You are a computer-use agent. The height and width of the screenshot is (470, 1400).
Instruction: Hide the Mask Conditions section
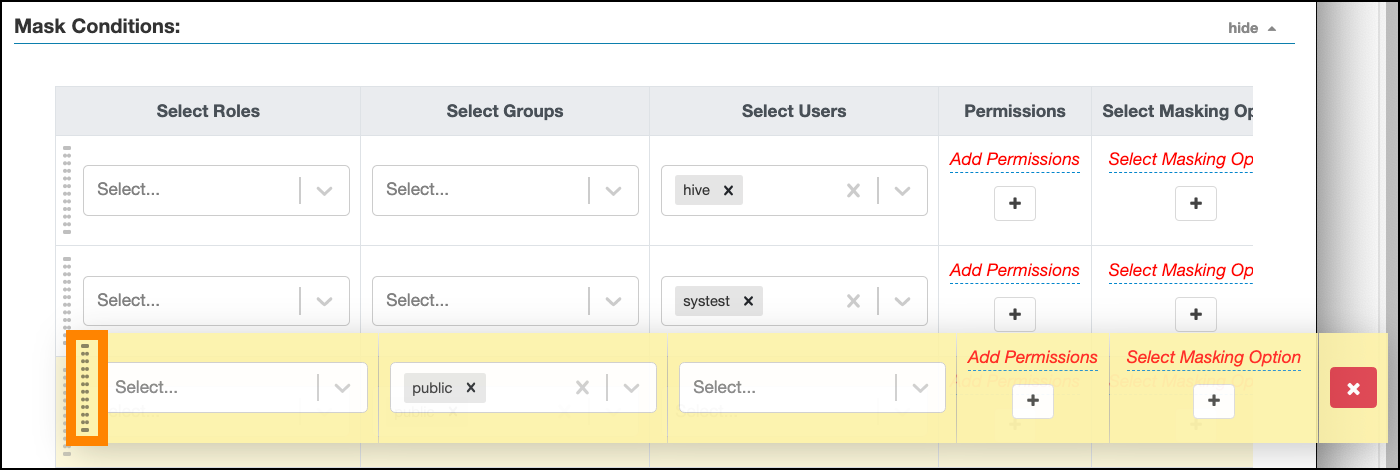pyautogui.click(x=1252, y=28)
